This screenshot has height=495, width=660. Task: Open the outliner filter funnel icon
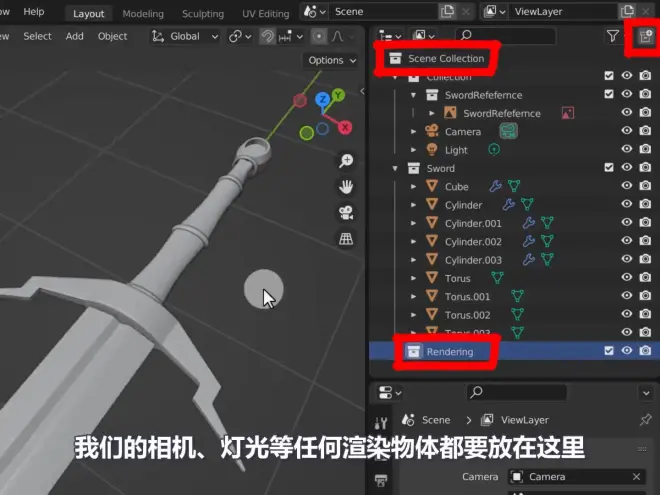[x=613, y=36]
